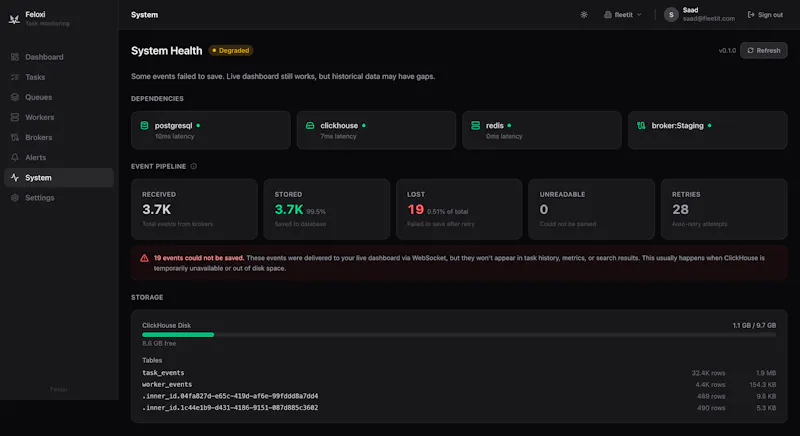
Task: Click the Workers server icon
Action: point(15,117)
